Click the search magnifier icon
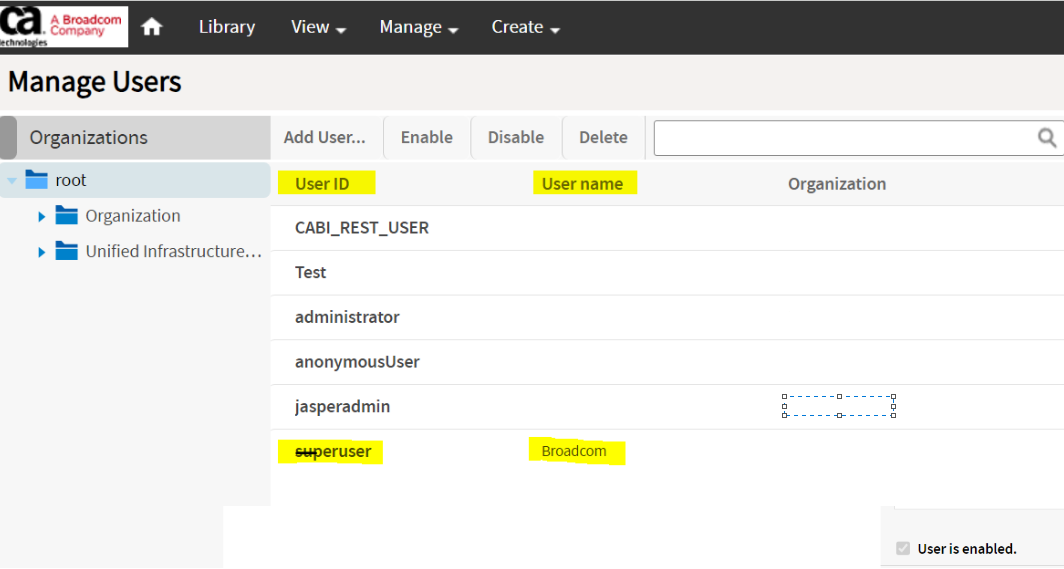 click(1047, 138)
